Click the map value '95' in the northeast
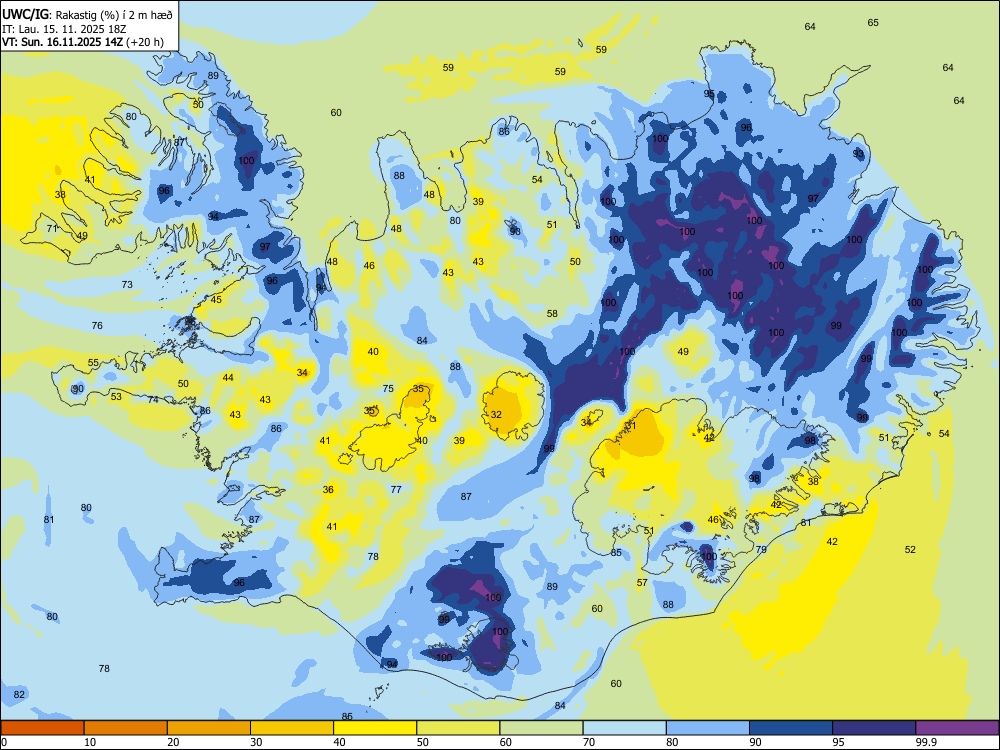 point(709,94)
